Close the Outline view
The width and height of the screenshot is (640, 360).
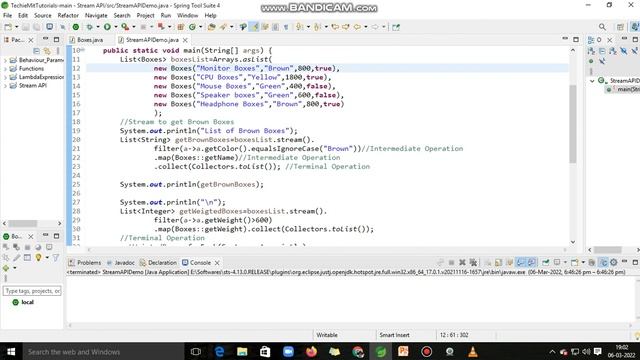tap(609, 40)
